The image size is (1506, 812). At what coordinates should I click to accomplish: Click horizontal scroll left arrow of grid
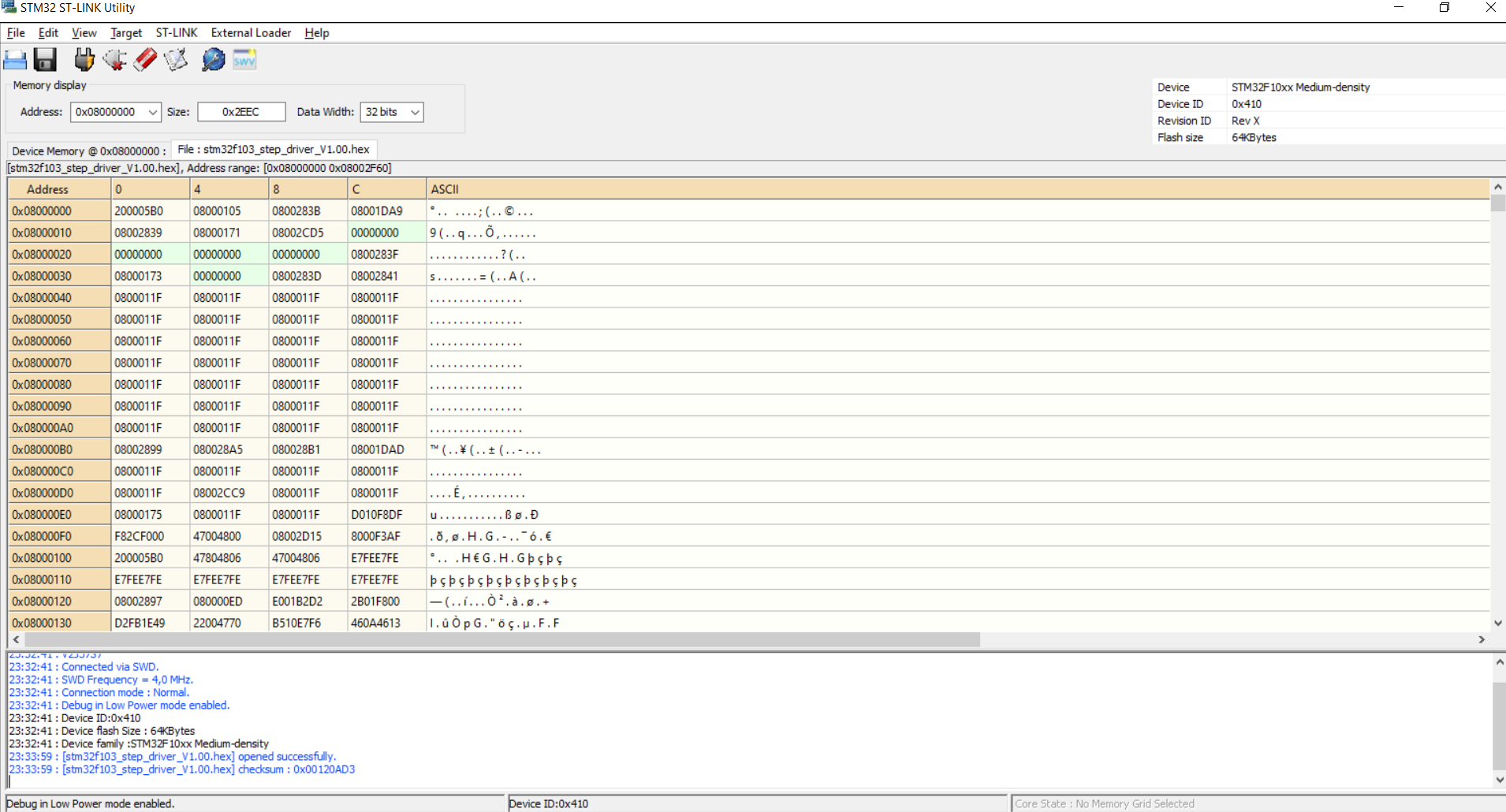tap(17, 640)
